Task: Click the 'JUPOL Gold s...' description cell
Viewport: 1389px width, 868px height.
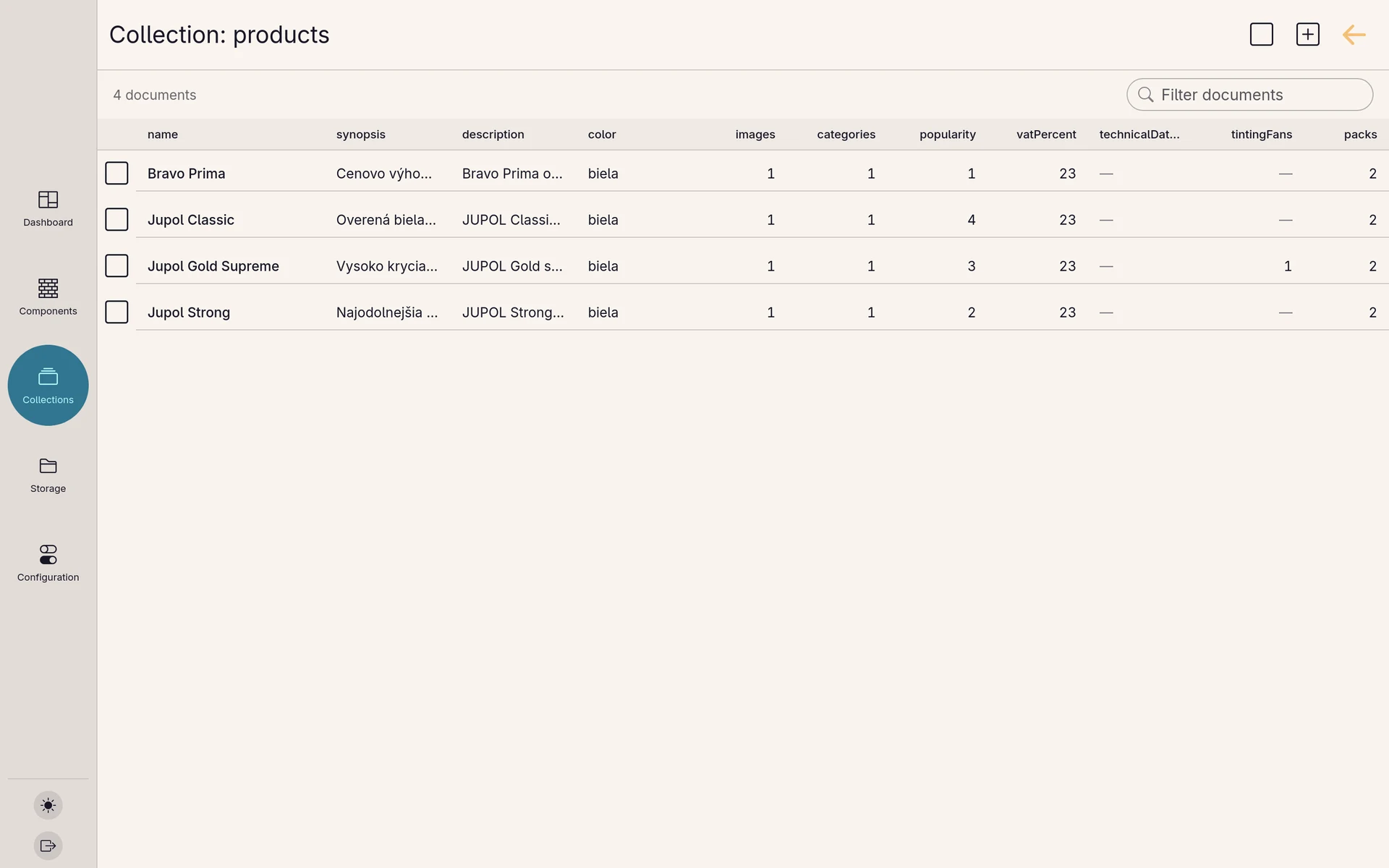Action: 512,266
